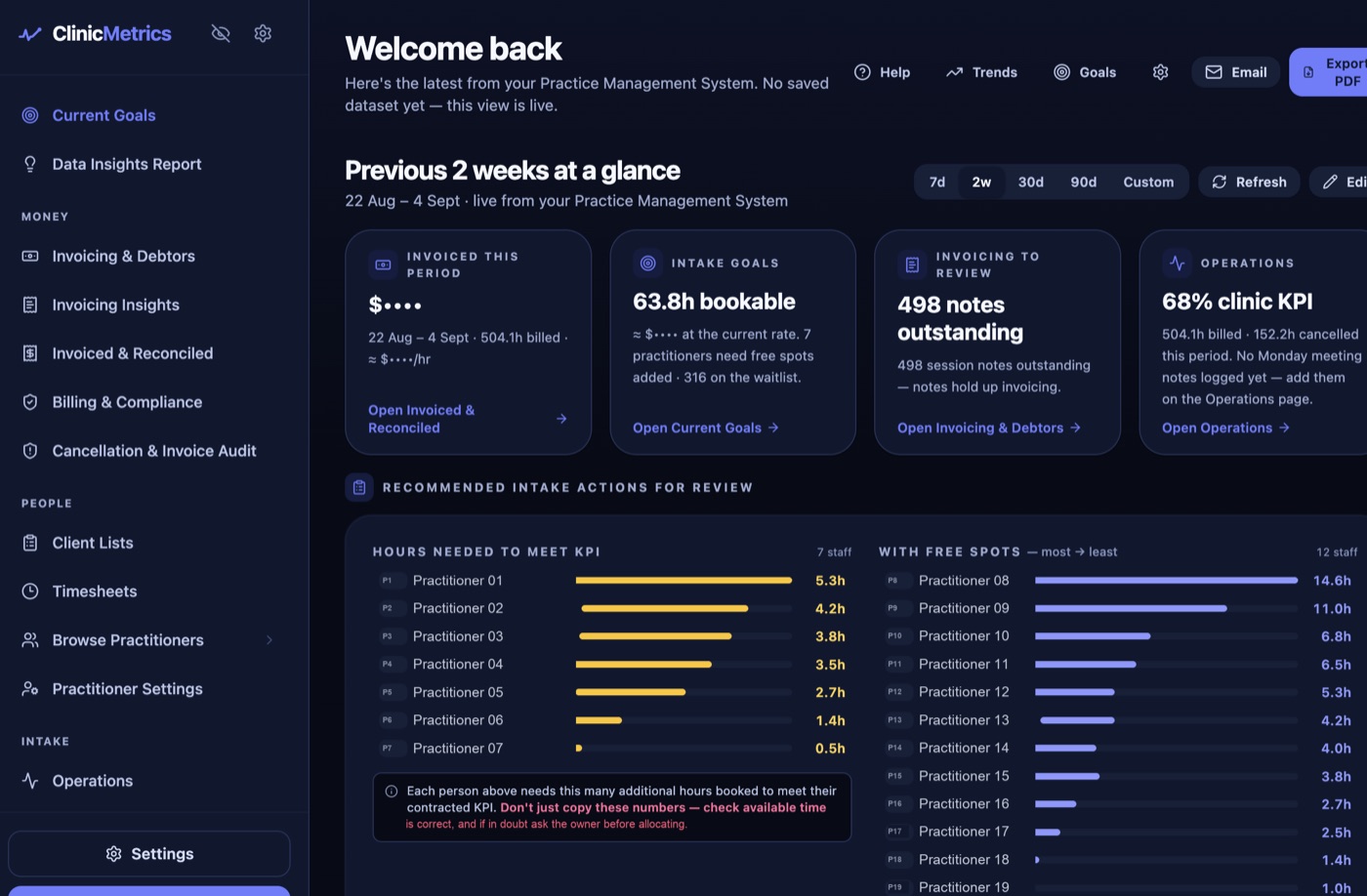Switch to the 90d time range
This screenshot has height=896, width=1367.
click(x=1084, y=183)
